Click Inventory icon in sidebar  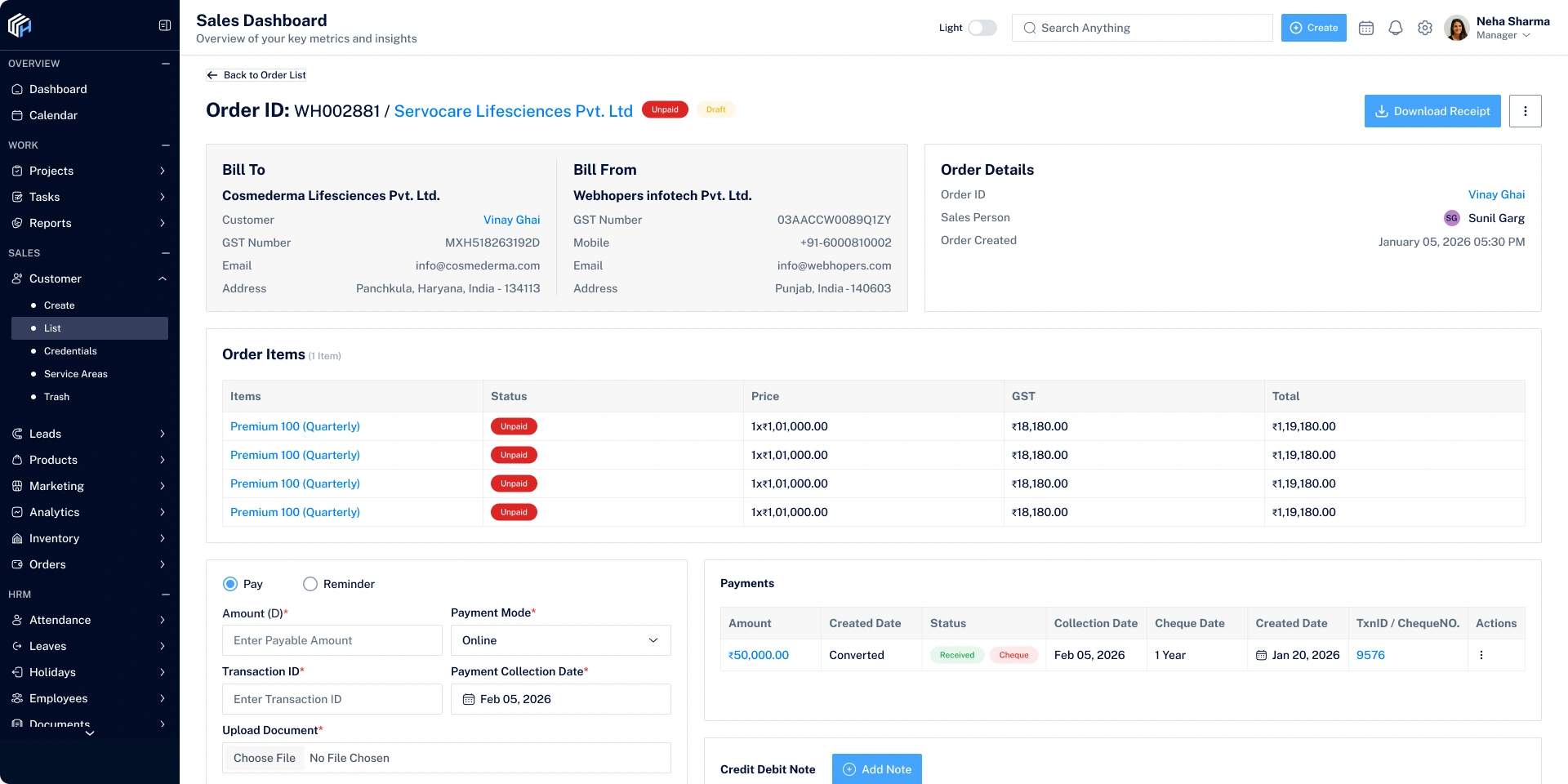[x=17, y=538]
